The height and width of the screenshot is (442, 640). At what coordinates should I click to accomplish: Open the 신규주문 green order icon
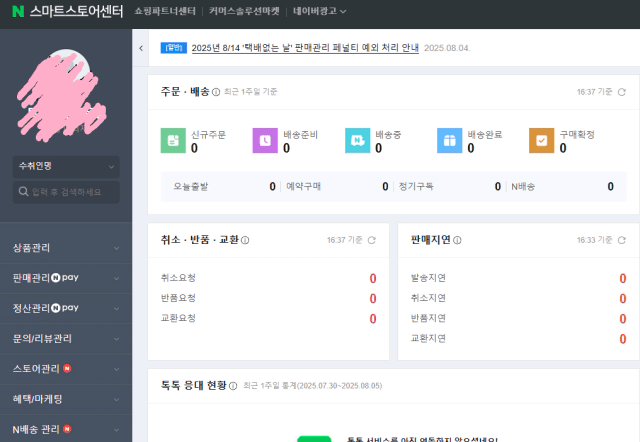[173, 140]
